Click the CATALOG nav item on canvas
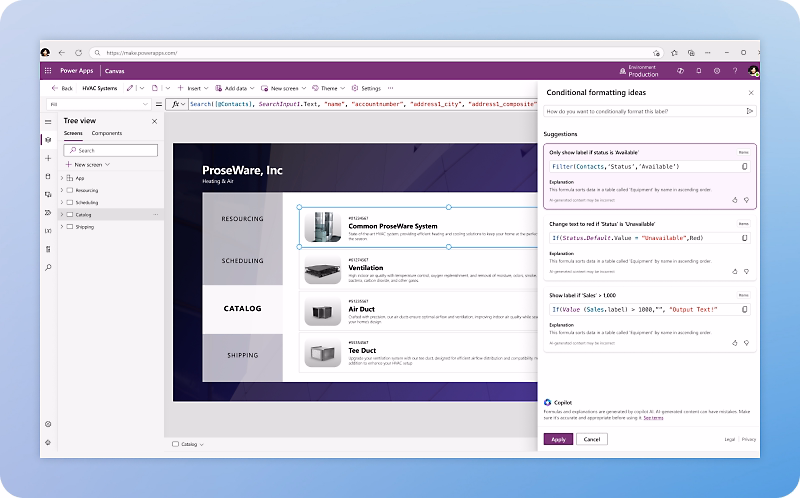The width and height of the screenshot is (800, 498). click(242, 309)
